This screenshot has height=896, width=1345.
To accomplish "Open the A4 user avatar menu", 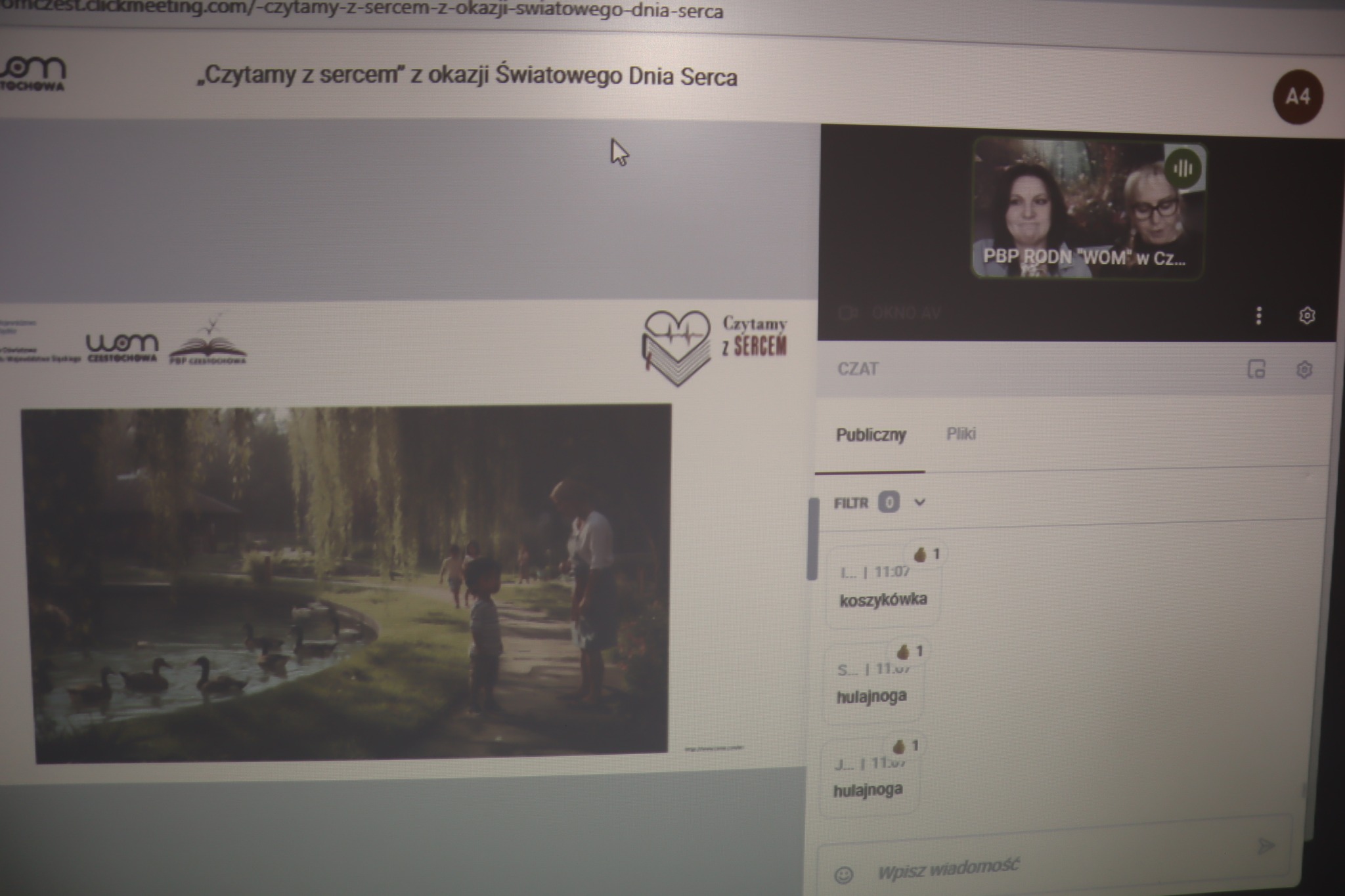I will (x=1297, y=97).
